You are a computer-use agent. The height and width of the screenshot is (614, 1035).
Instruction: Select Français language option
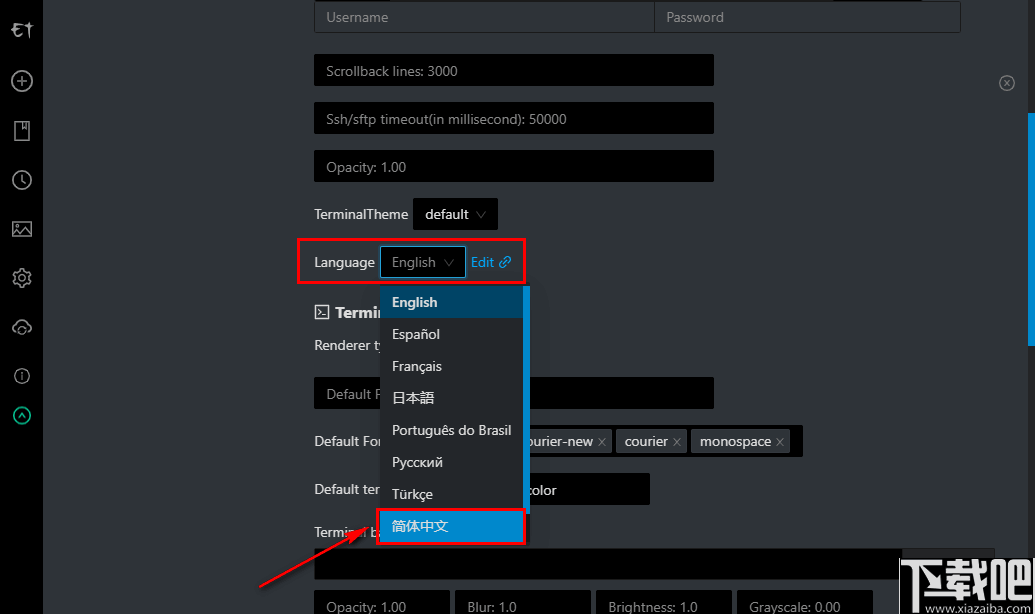[x=451, y=366]
